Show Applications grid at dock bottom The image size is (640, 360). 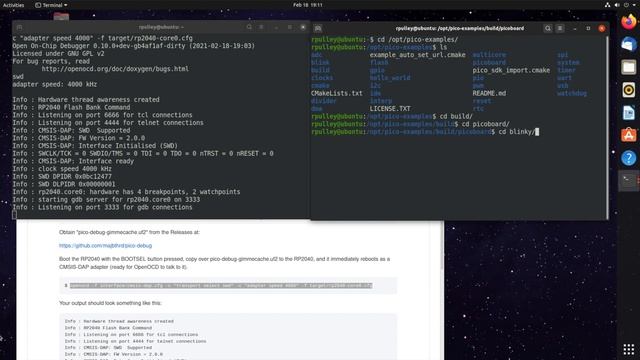[629, 349]
